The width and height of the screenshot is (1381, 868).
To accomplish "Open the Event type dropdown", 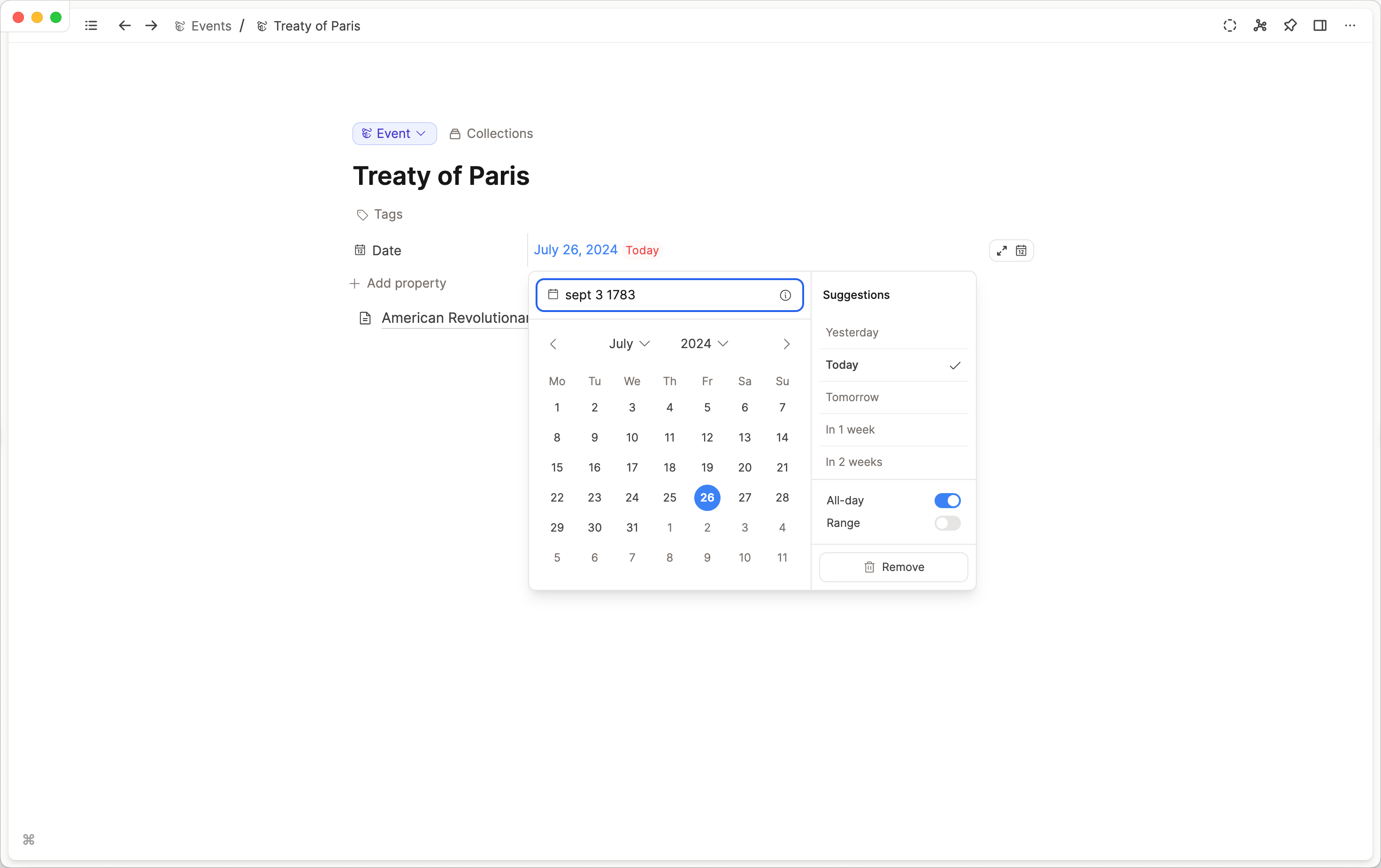I will (394, 134).
